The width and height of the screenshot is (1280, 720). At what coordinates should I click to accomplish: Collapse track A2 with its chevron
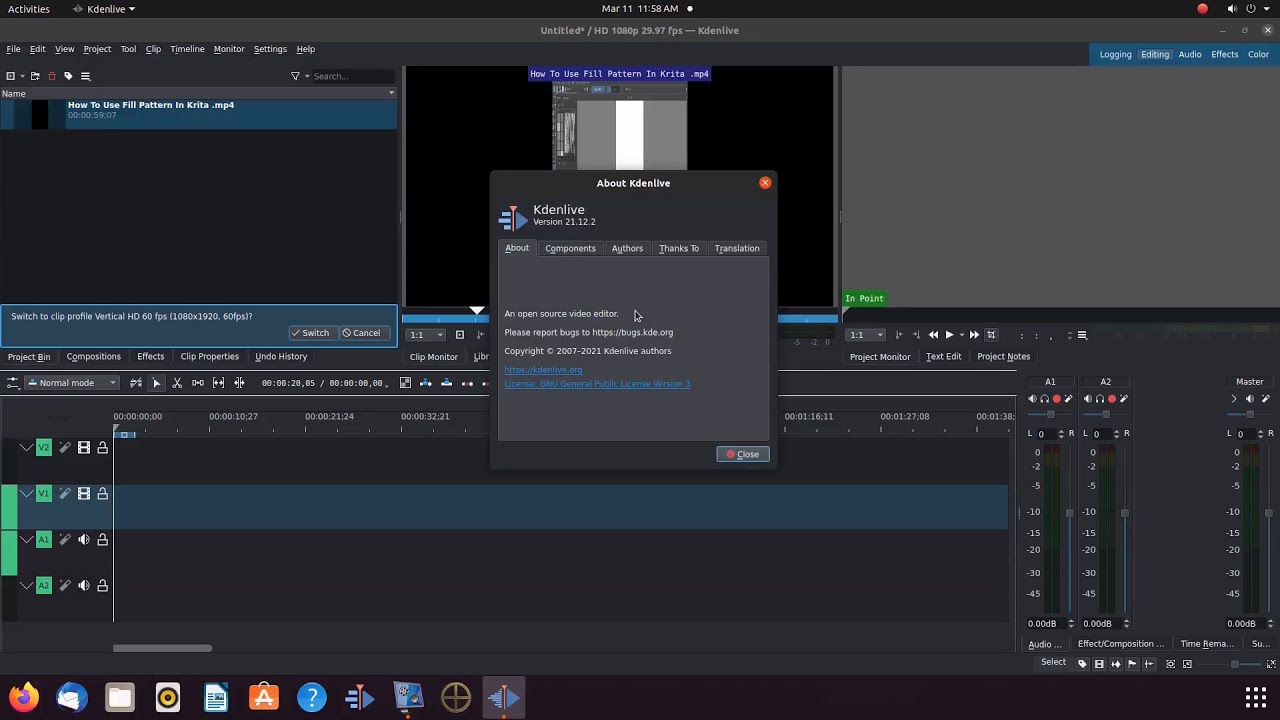coord(27,586)
